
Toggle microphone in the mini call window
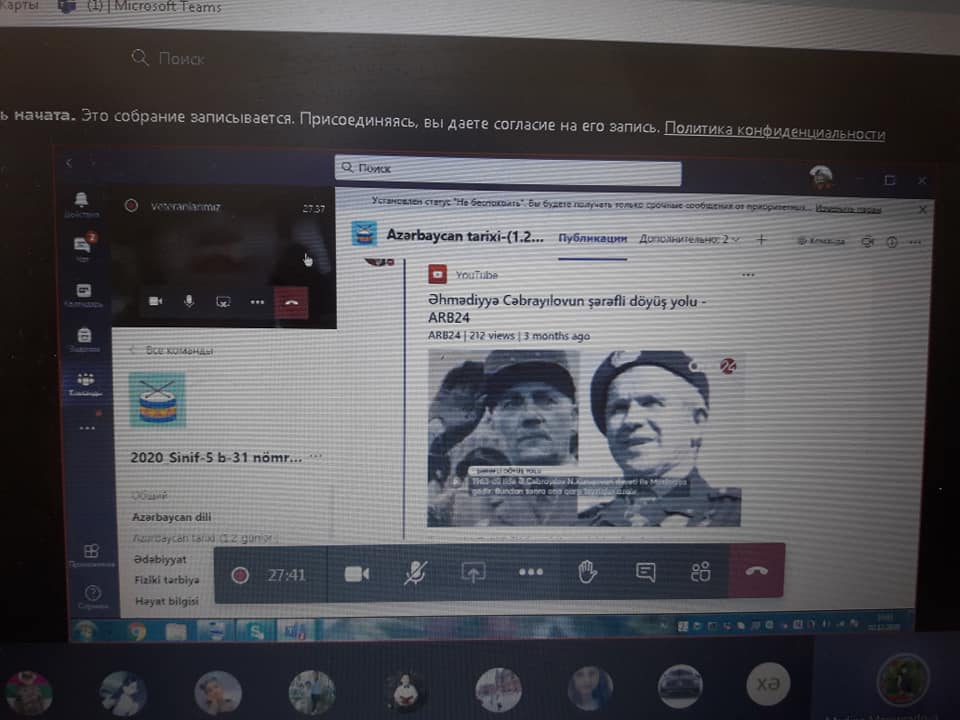189,301
